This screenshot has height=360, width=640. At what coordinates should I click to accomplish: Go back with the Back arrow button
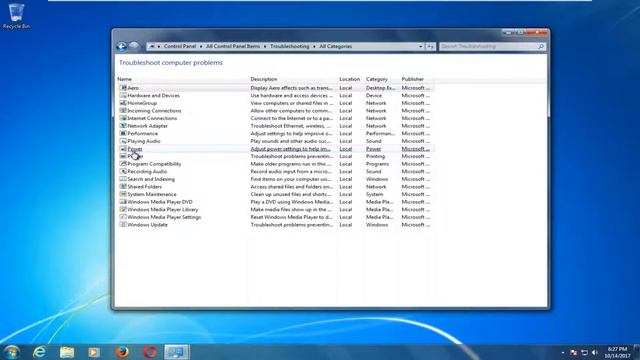pyautogui.click(x=121, y=47)
